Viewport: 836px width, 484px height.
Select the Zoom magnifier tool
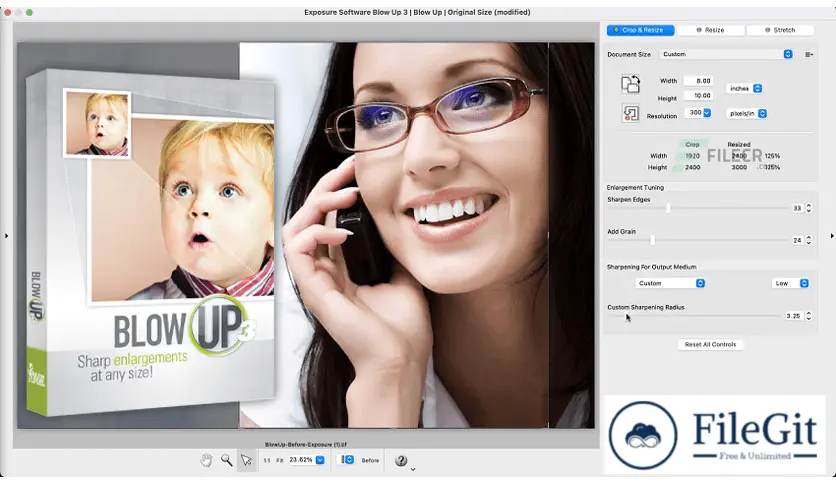[227, 460]
